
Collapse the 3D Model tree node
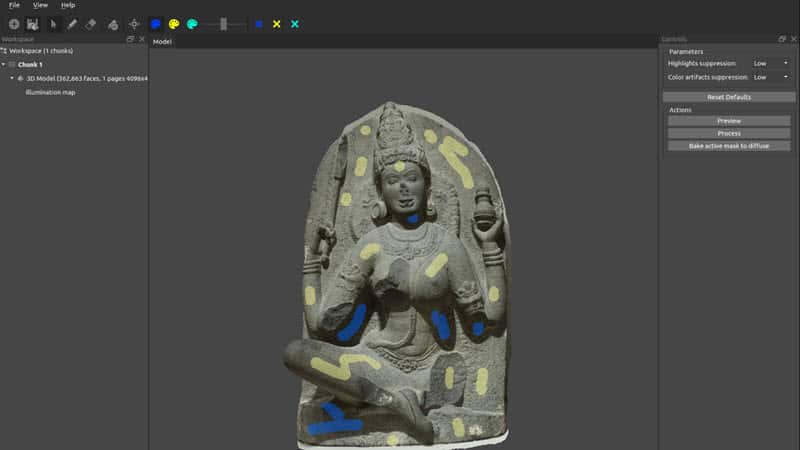[12, 79]
